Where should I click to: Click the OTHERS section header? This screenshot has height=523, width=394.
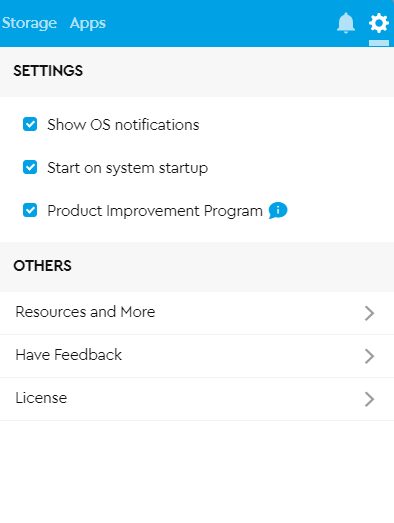(42, 266)
